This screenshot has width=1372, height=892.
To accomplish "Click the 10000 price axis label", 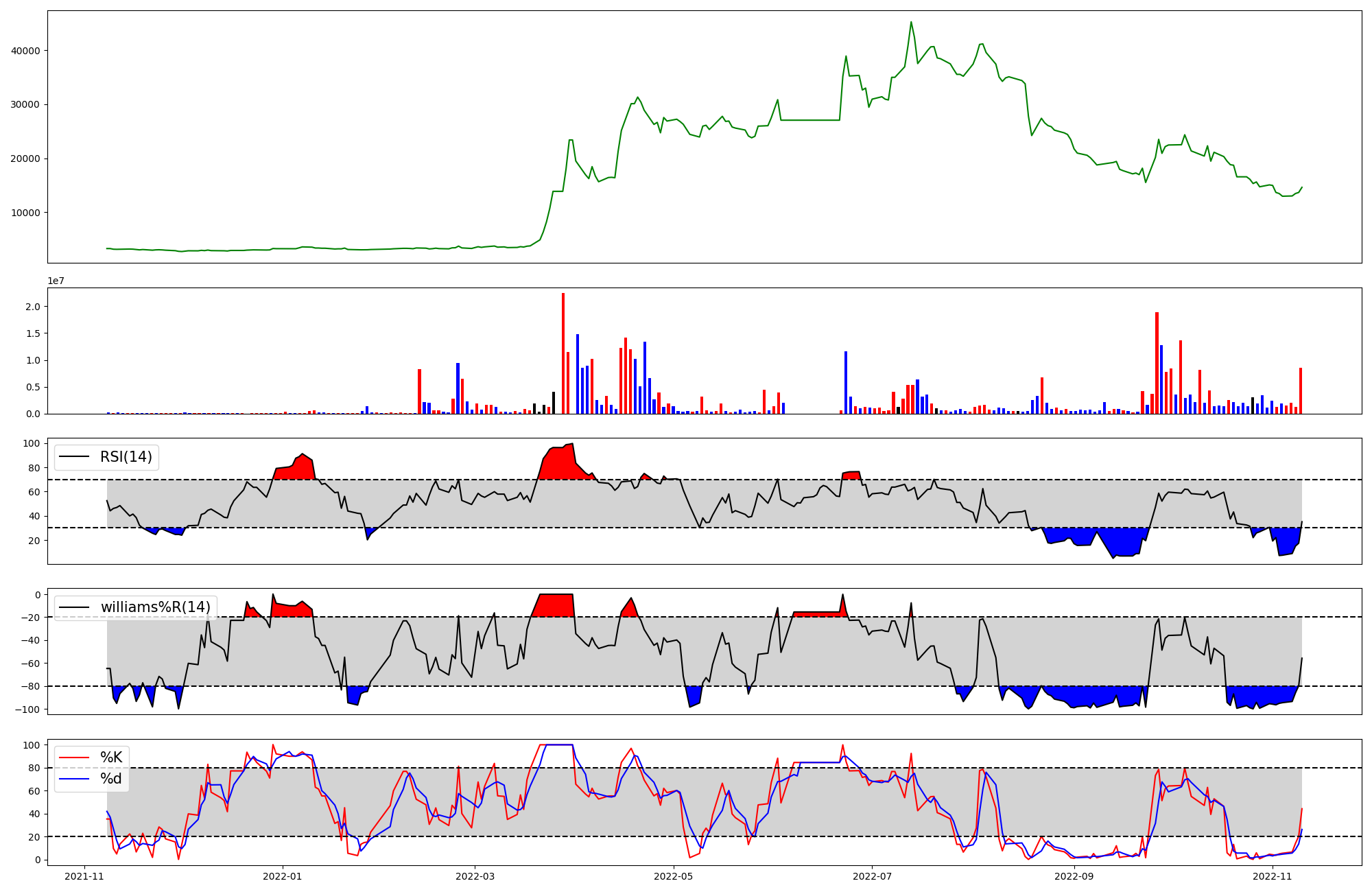I will pyautogui.click(x=25, y=213).
